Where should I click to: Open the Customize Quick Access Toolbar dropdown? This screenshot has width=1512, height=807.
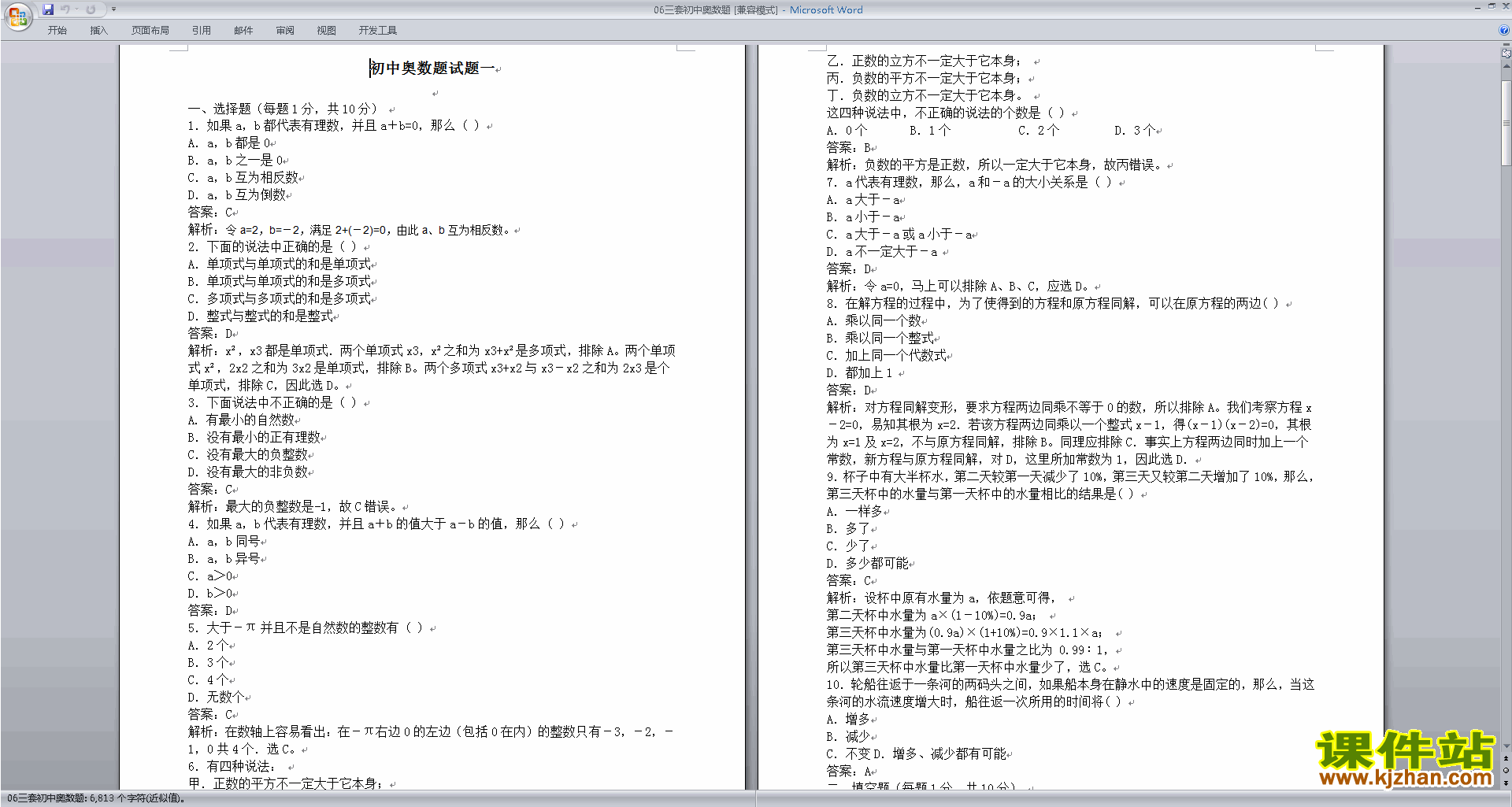[x=113, y=9]
